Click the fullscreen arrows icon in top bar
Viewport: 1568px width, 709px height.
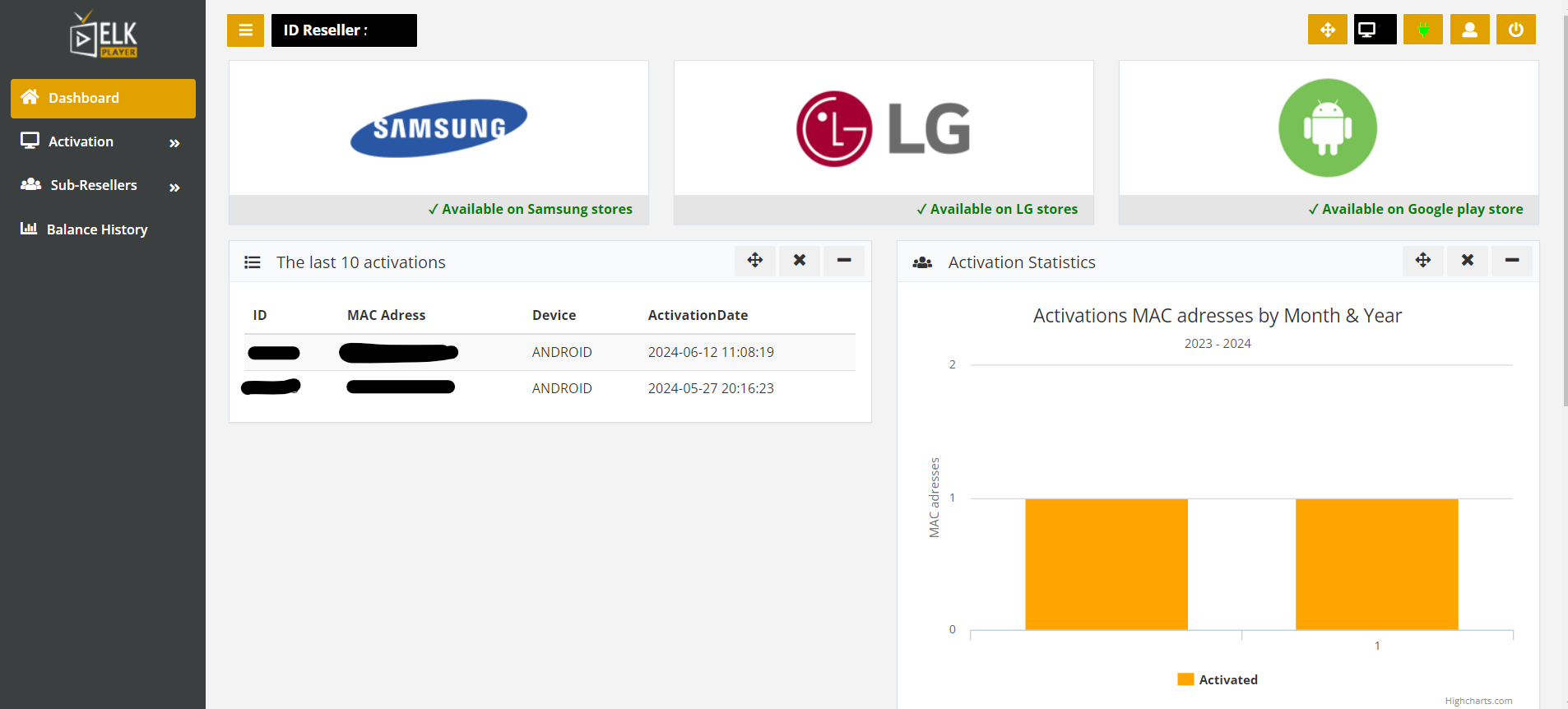pyautogui.click(x=1327, y=30)
